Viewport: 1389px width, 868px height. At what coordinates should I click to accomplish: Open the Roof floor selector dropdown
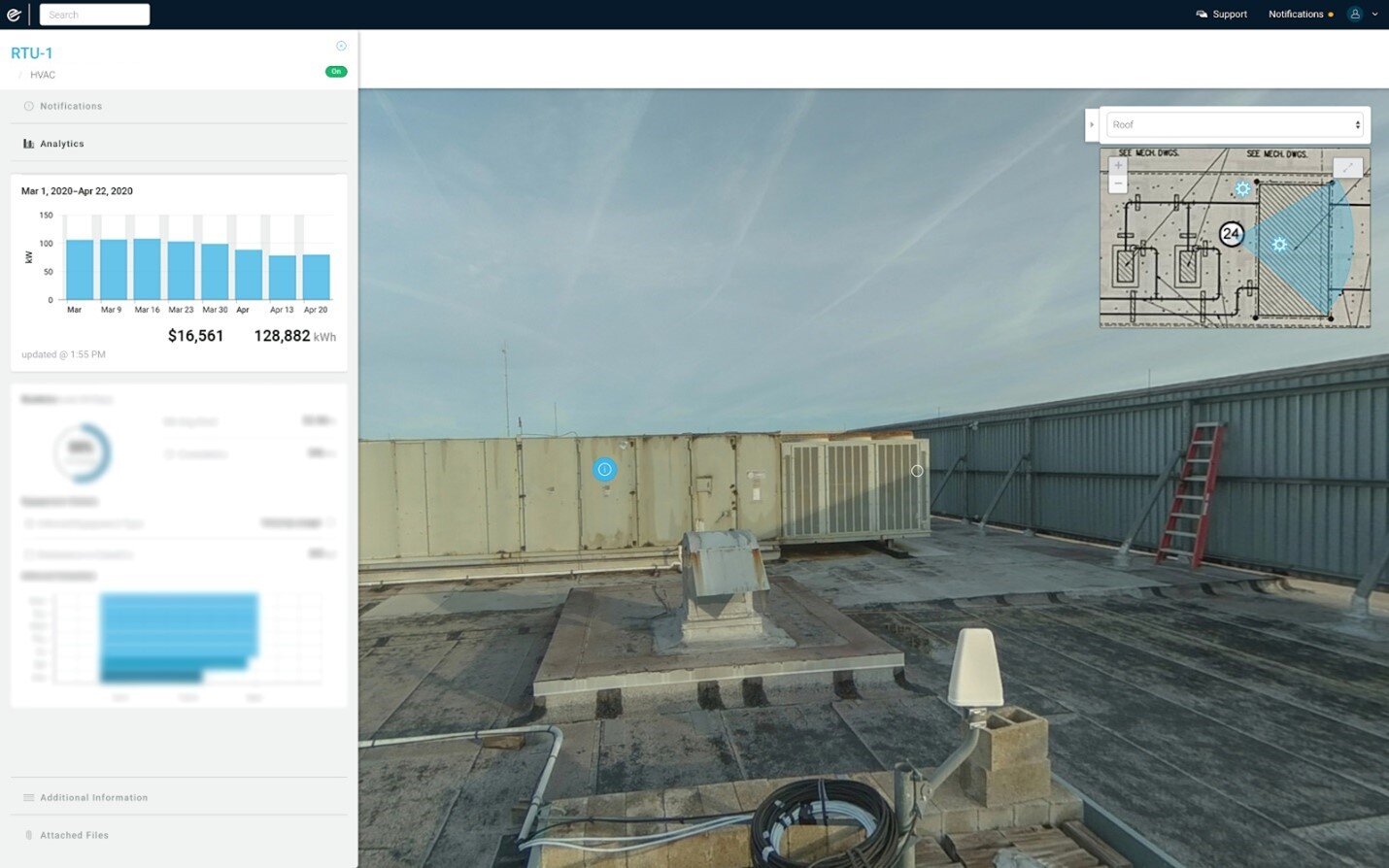click(1235, 124)
